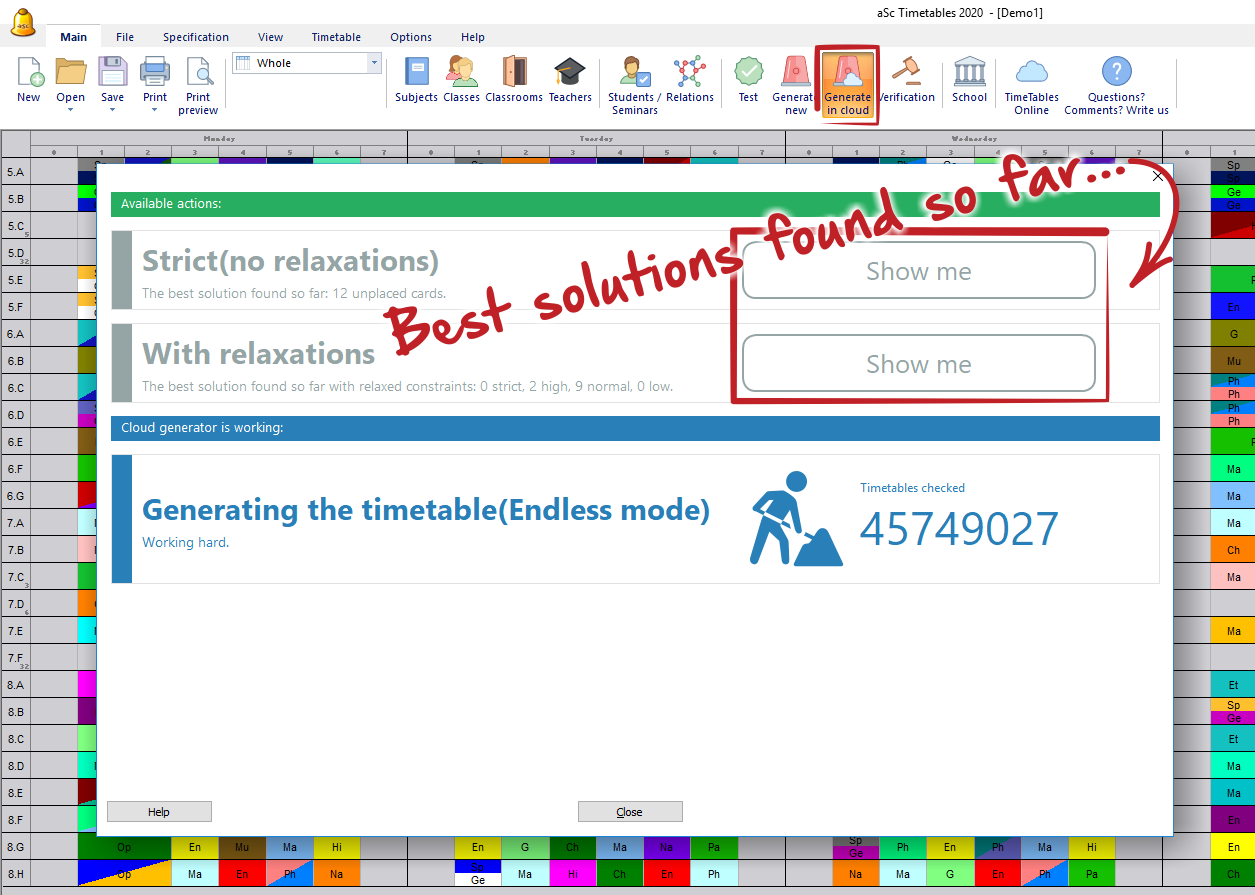Select the 8.G row header

[x=15, y=847]
